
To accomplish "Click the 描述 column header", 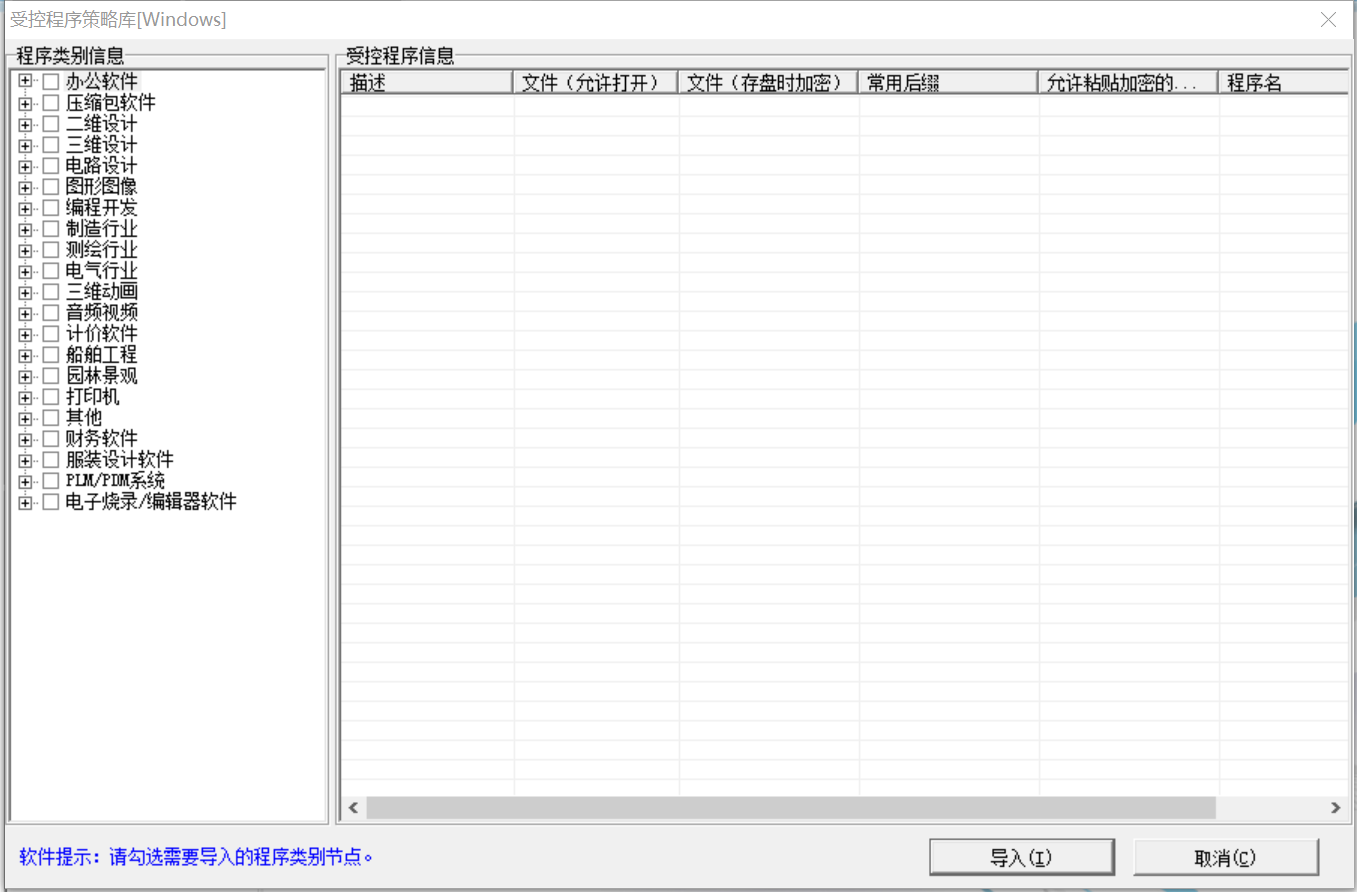I will [x=427, y=83].
